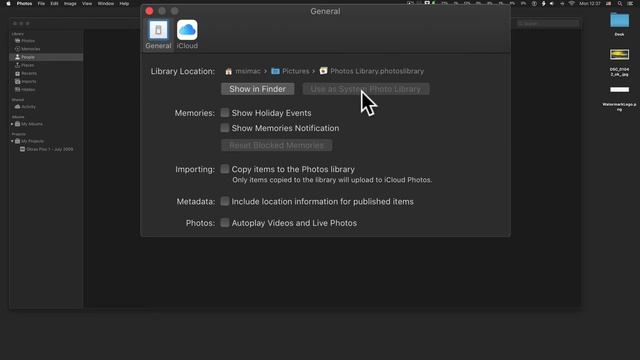Collapse My Projects disclosure triangle
The width and height of the screenshot is (640, 360).
[x=12, y=141]
